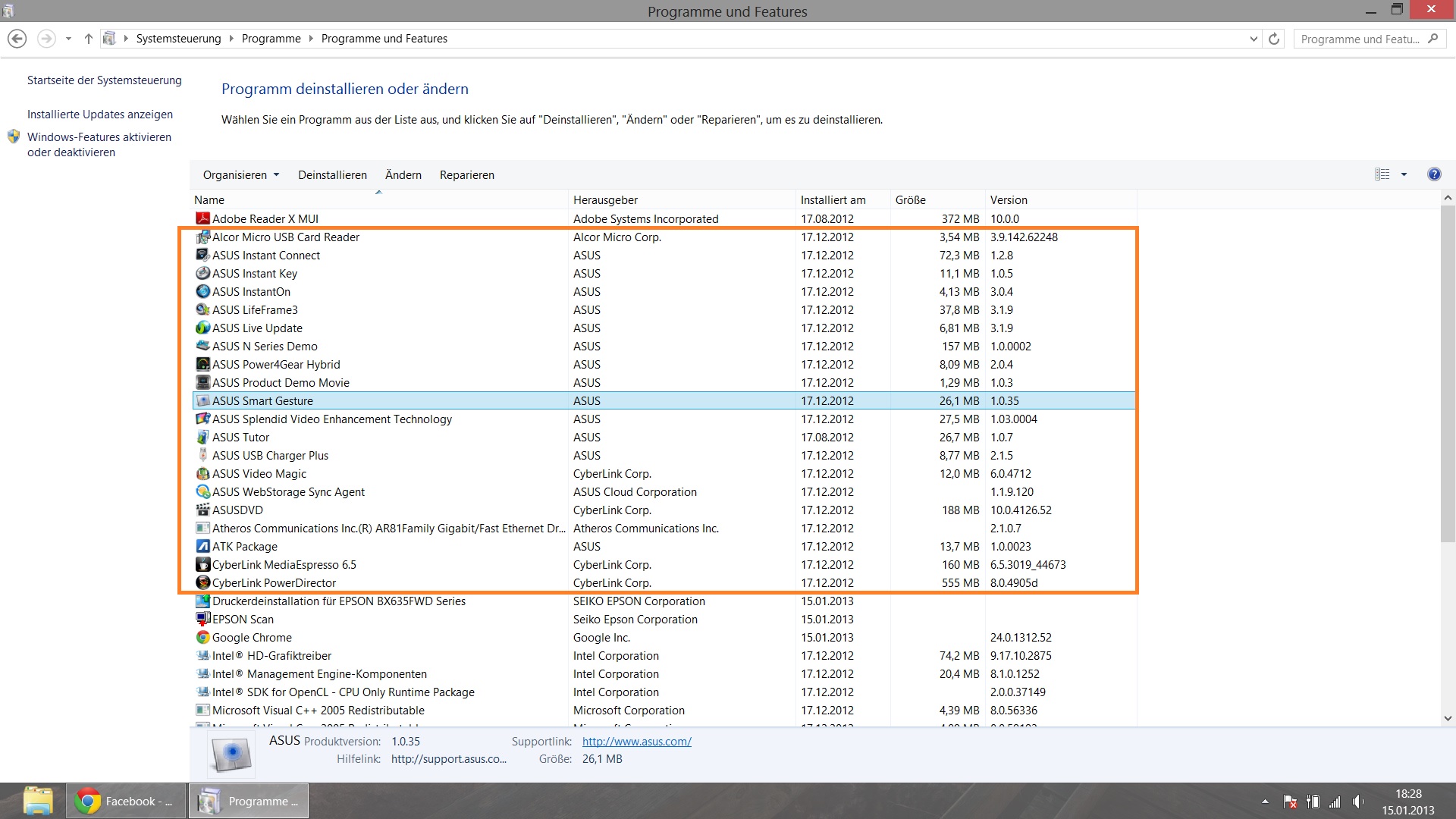Click the ASUS Live Update icon
Viewport: 1456px width, 819px height.
tap(202, 328)
